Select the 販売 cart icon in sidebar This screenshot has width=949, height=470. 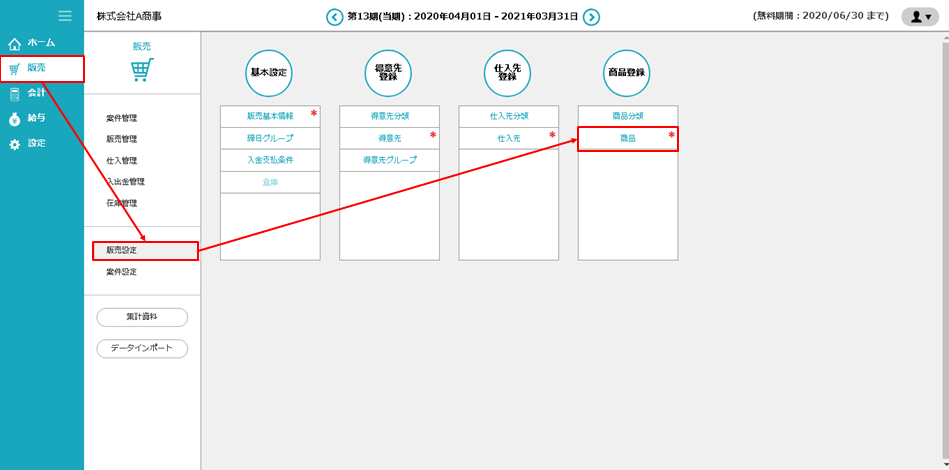[x=15, y=69]
